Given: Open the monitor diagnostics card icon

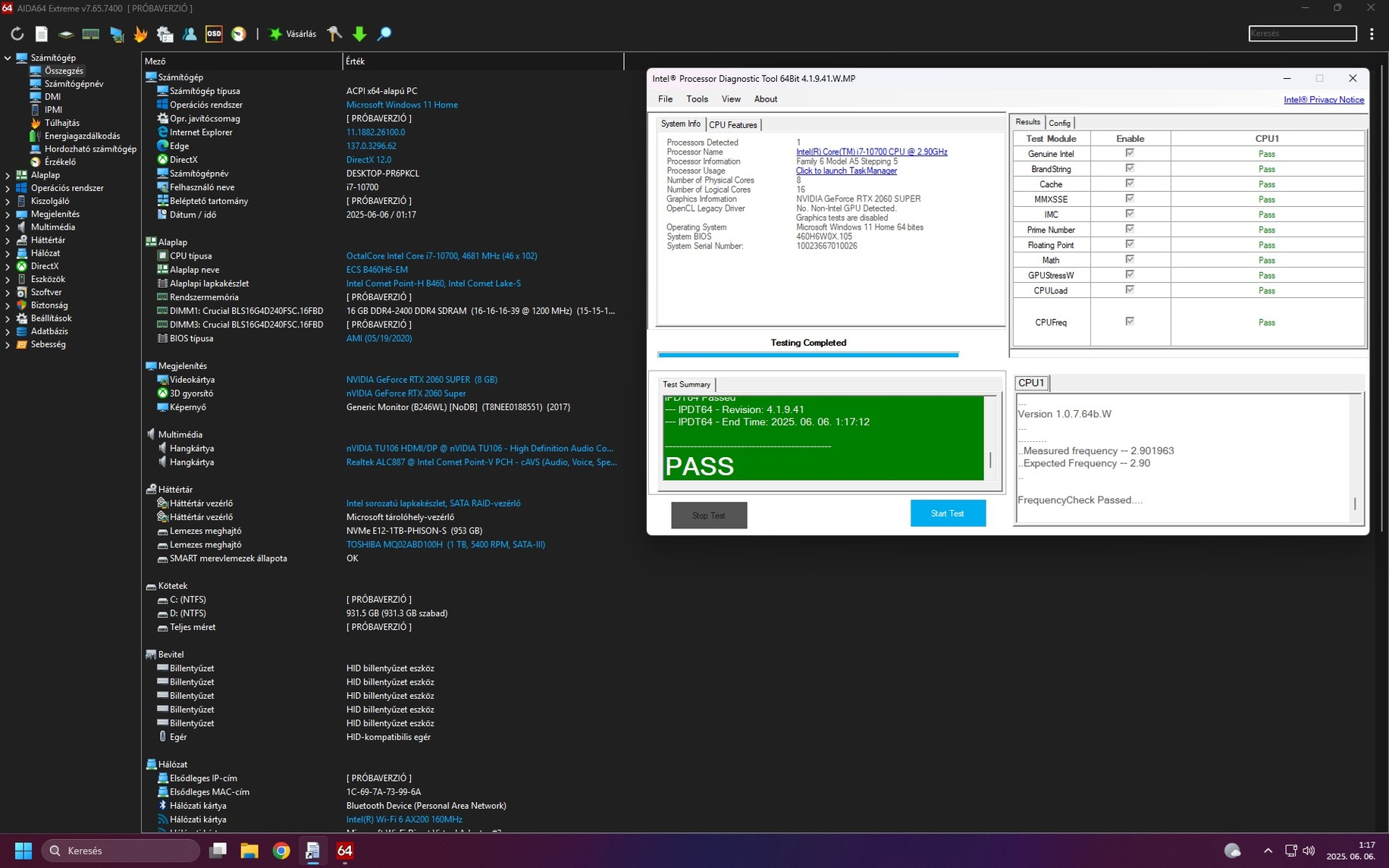Looking at the screenshot, I should (x=116, y=33).
